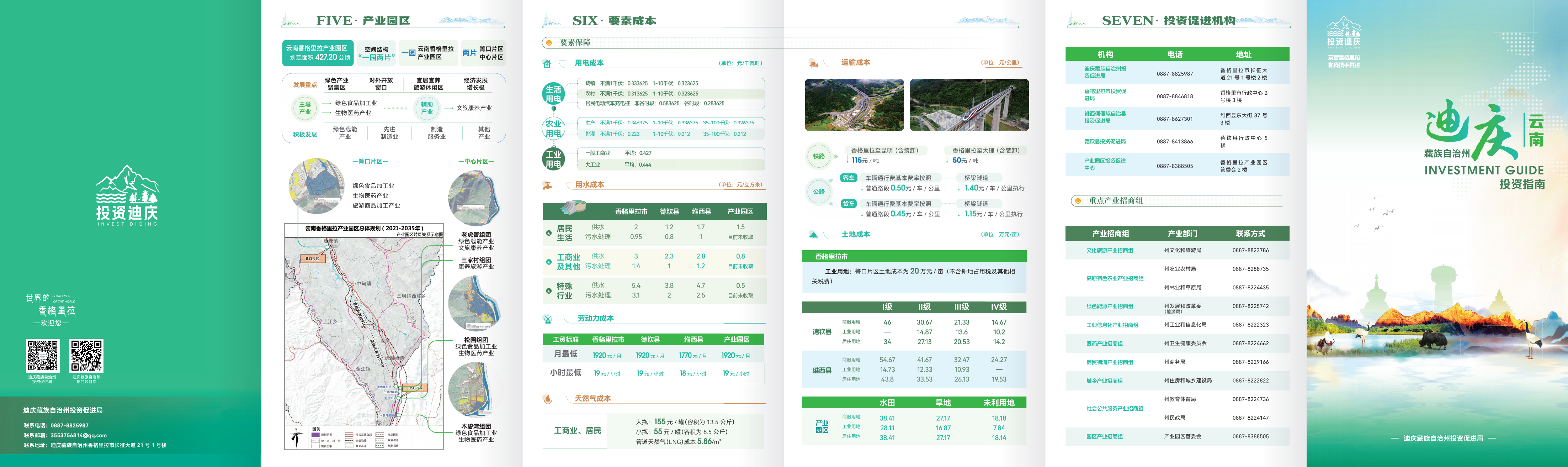Click the 机构 column header

tap(1105, 54)
